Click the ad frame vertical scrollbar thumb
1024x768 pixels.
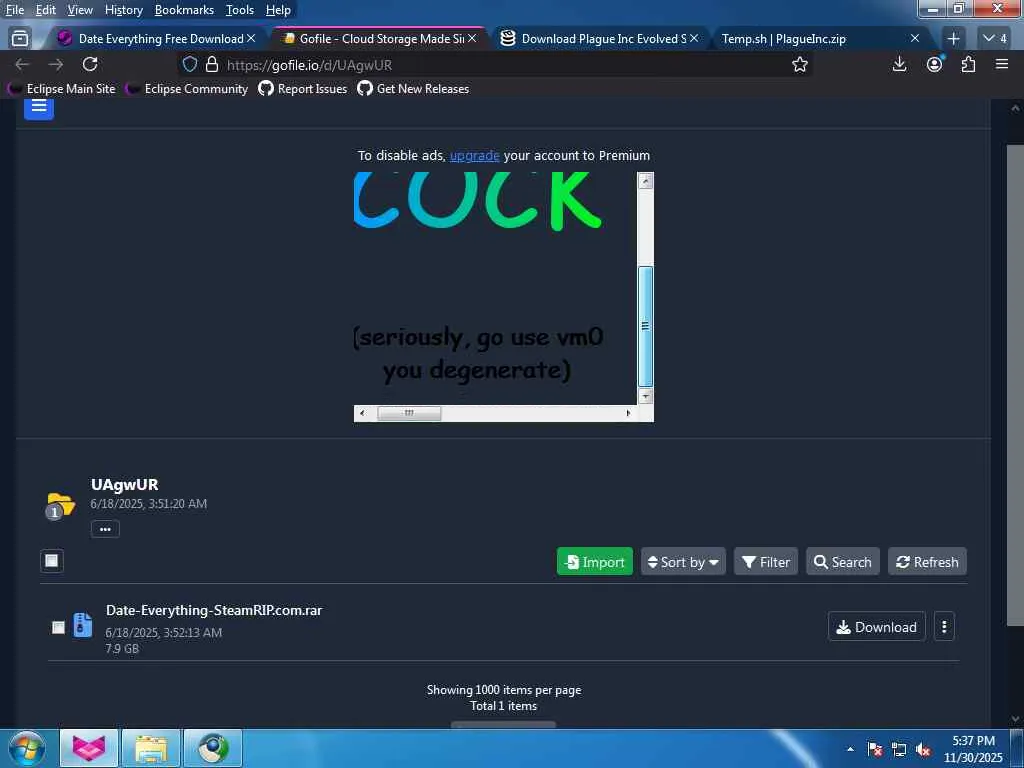click(645, 327)
